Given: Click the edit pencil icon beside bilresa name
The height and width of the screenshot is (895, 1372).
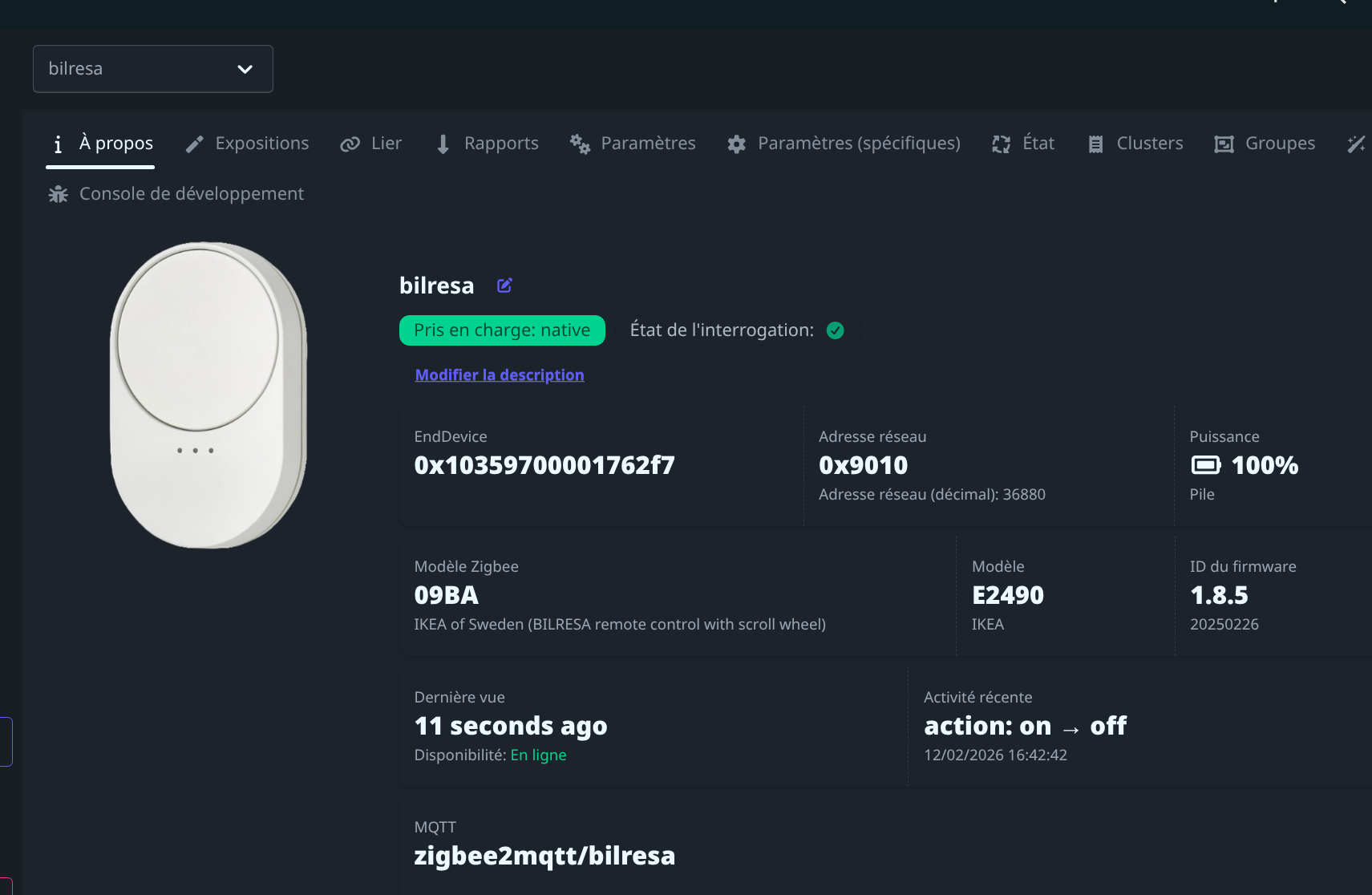Looking at the screenshot, I should tap(504, 286).
